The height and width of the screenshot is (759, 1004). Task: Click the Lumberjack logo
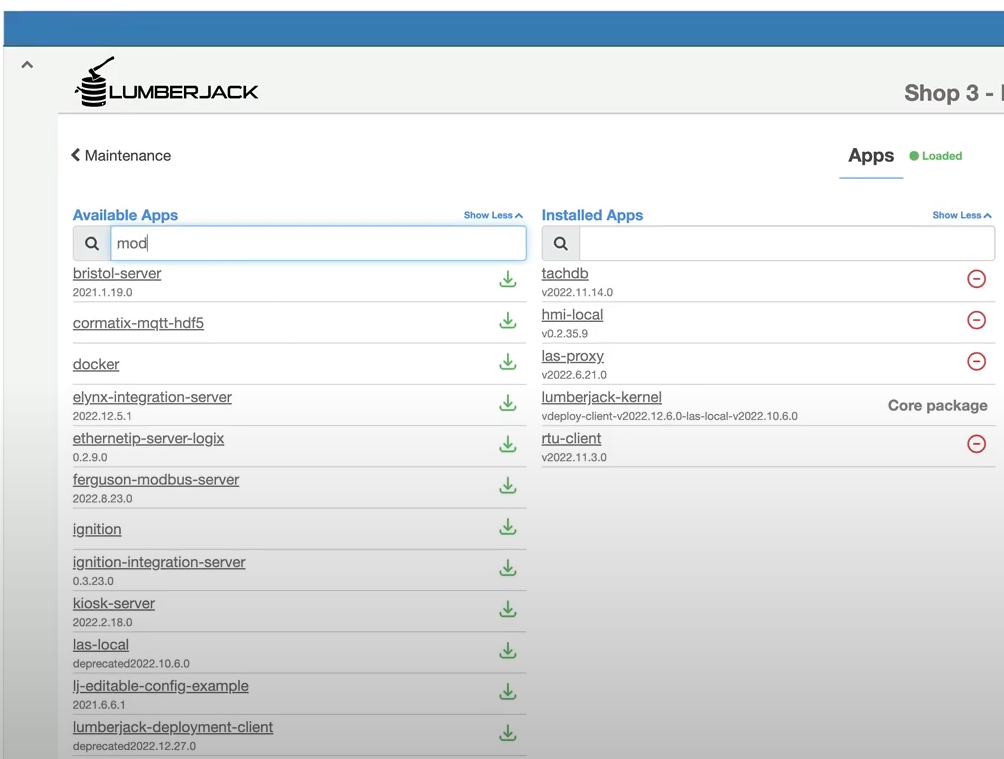point(166,82)
